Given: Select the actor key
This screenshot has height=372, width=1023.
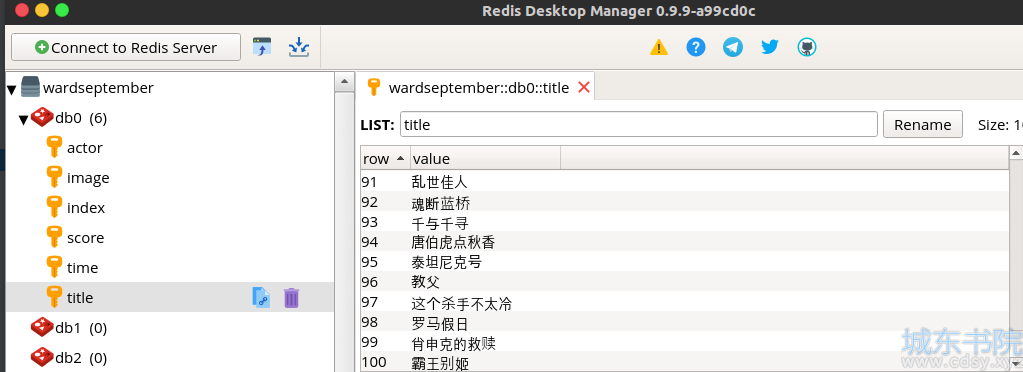Looking at the screenshot, I should click(x=85, y=148).
